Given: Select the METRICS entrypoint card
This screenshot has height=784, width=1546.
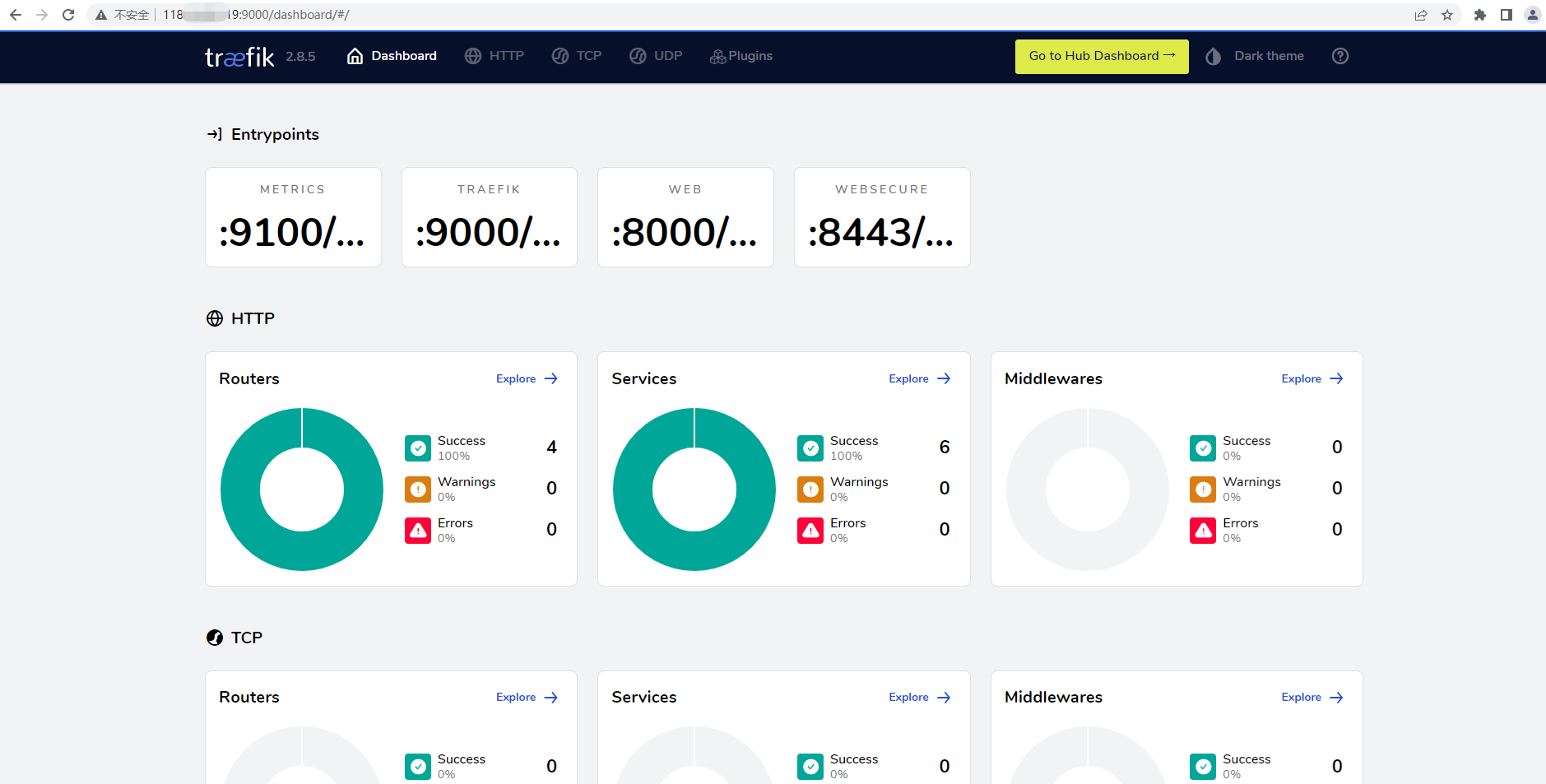Looking at the screenshot, I should 293,217.
